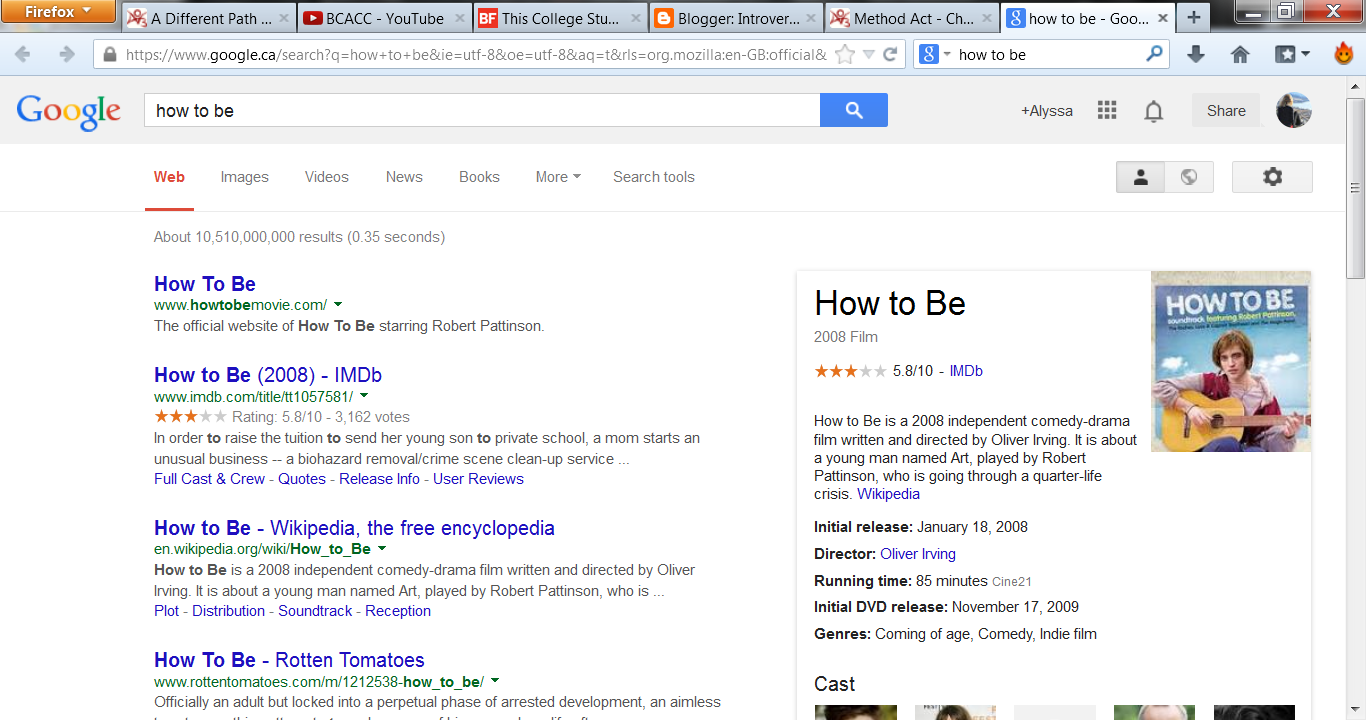This screenshot has width=1366, height=720.
Task: Click the search bar magnifier icon
Action: coord(1155,55)
